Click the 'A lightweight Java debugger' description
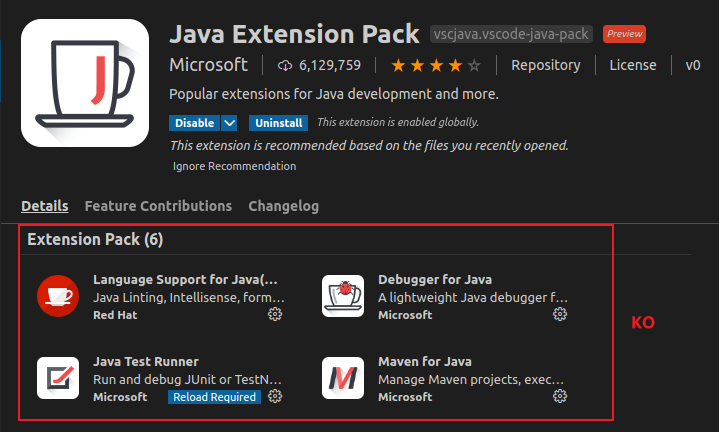Viewport: 719px width, 432px height. pos(473,298)
